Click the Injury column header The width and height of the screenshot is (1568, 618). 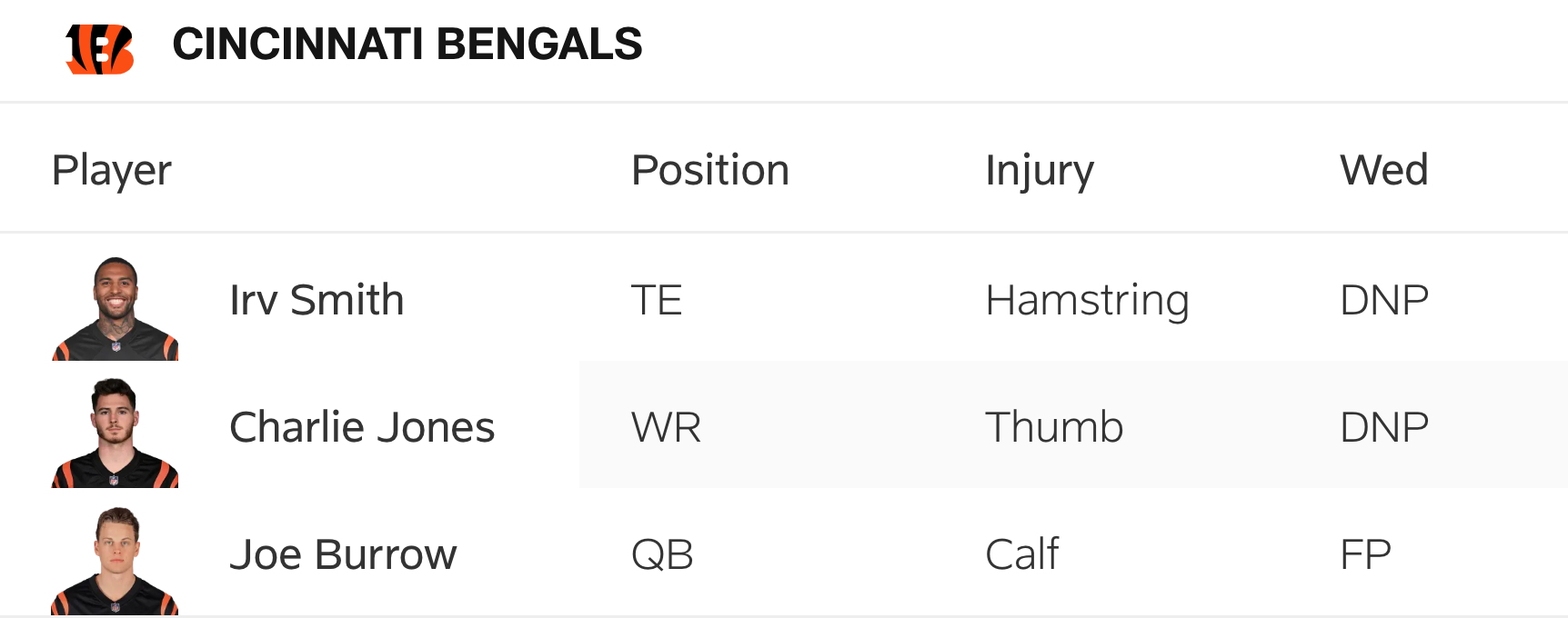(x=1039, y=170)
